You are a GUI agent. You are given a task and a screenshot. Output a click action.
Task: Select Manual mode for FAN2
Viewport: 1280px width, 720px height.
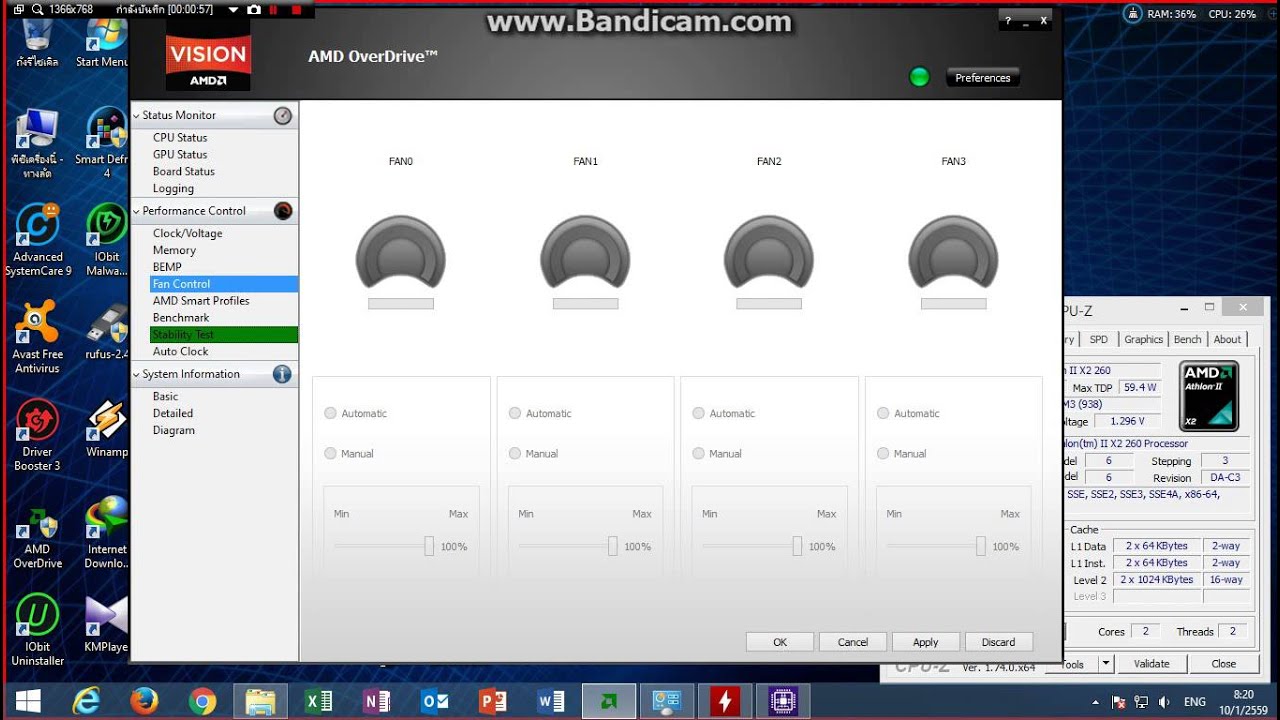pos(699,453)
